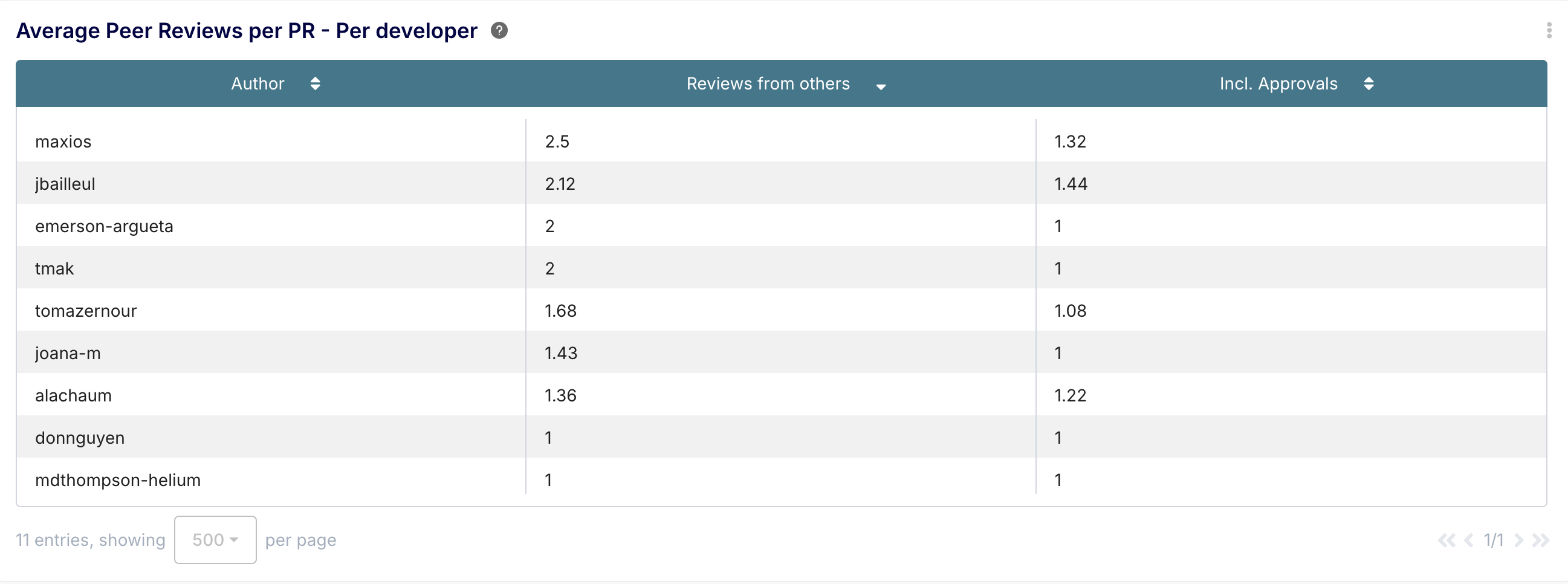Click on emerson-argueta in the table
1568x584 pixels.
[x=104, y=227]
